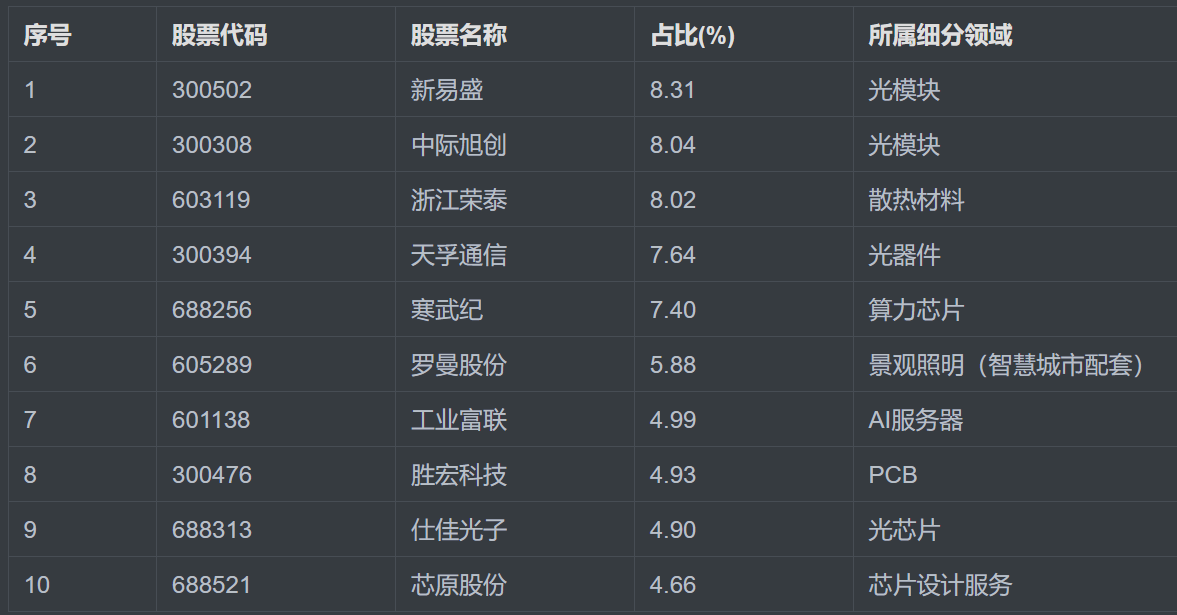Click the 所属细分领域 column header
1177x615 pixels.
(940, 35)
